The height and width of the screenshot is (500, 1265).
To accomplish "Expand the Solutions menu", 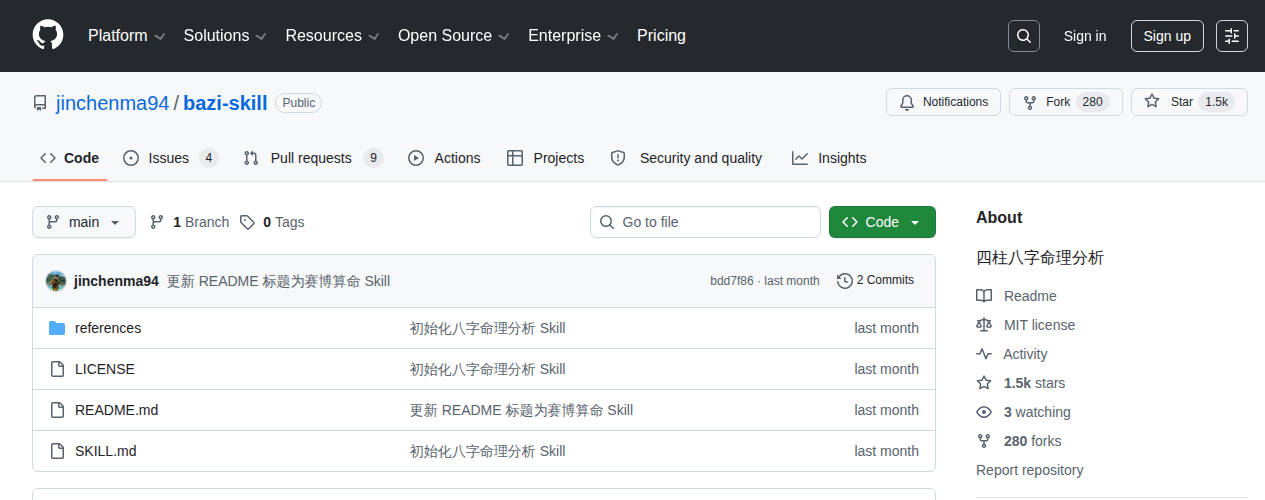I will click(x=225, y=36).
